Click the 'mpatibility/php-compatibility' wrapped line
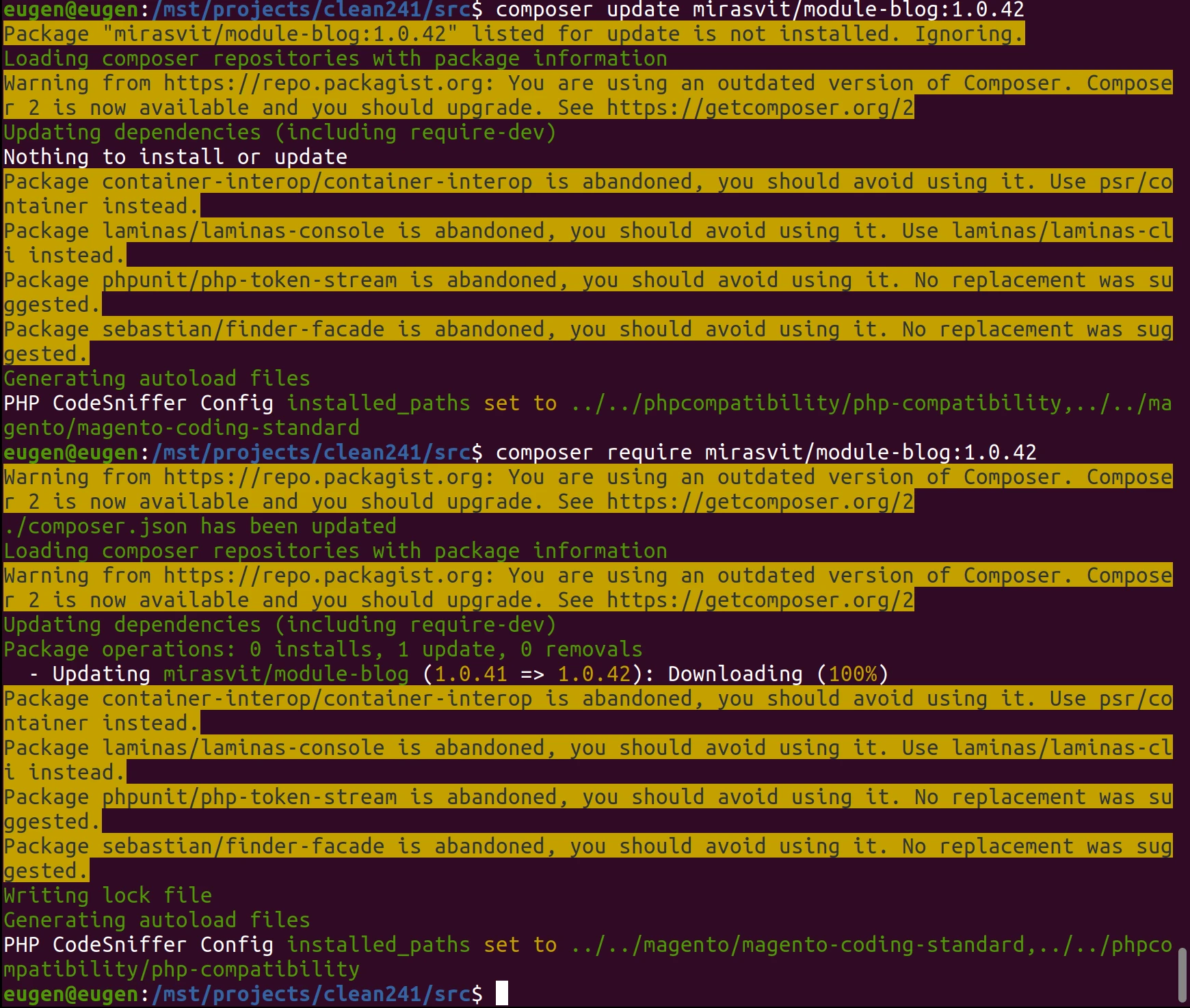This screenshot has width=1190, height=1008. pos(181,969)
